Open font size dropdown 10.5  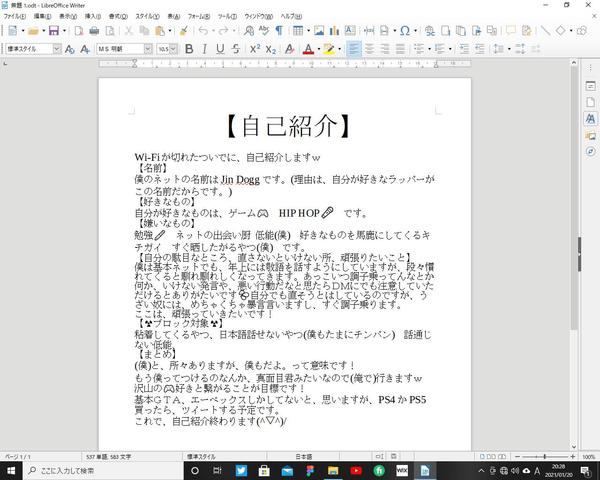click(x=174, y=49)
